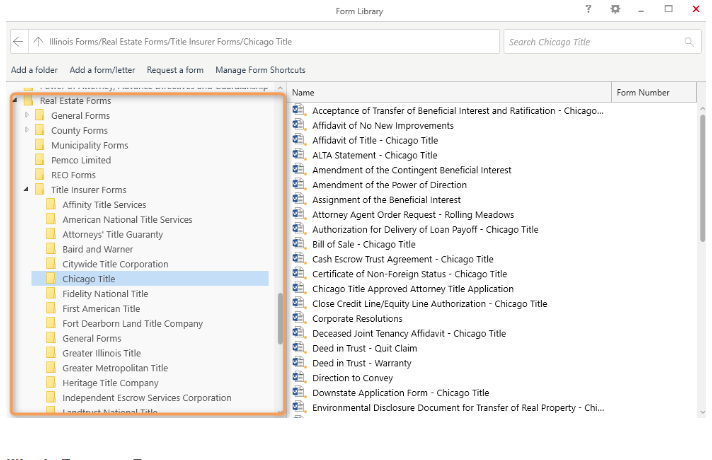
Task: Click the Direction to Convey document icon
Action: pyautogui.click(x=298, y=377)
